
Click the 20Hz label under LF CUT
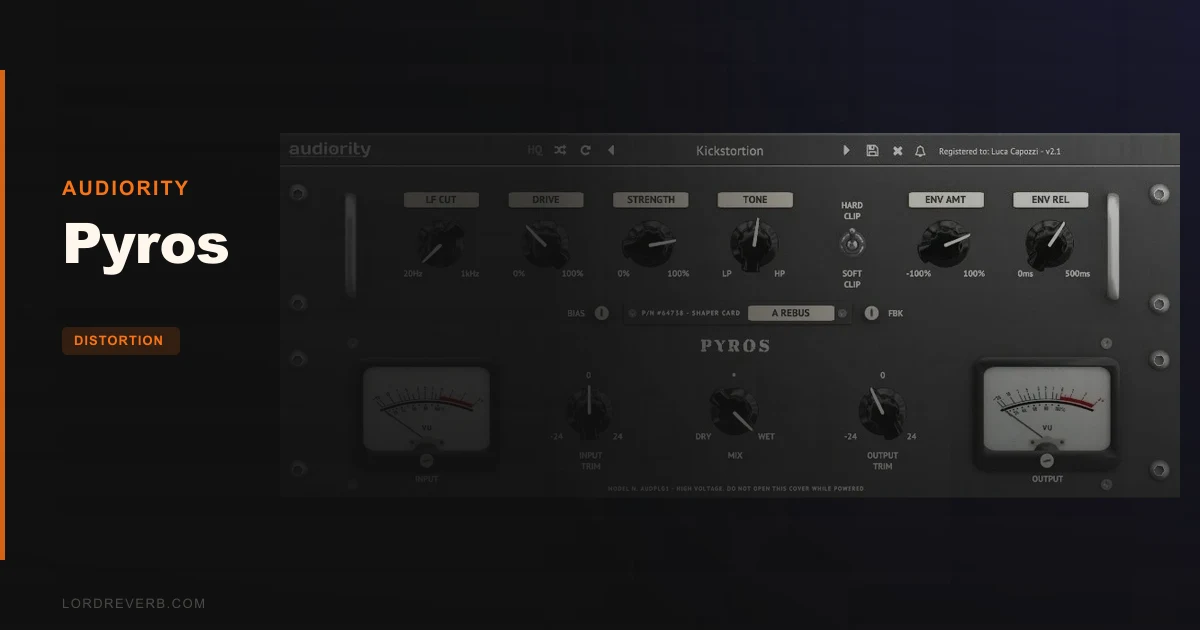coord(412,274)
